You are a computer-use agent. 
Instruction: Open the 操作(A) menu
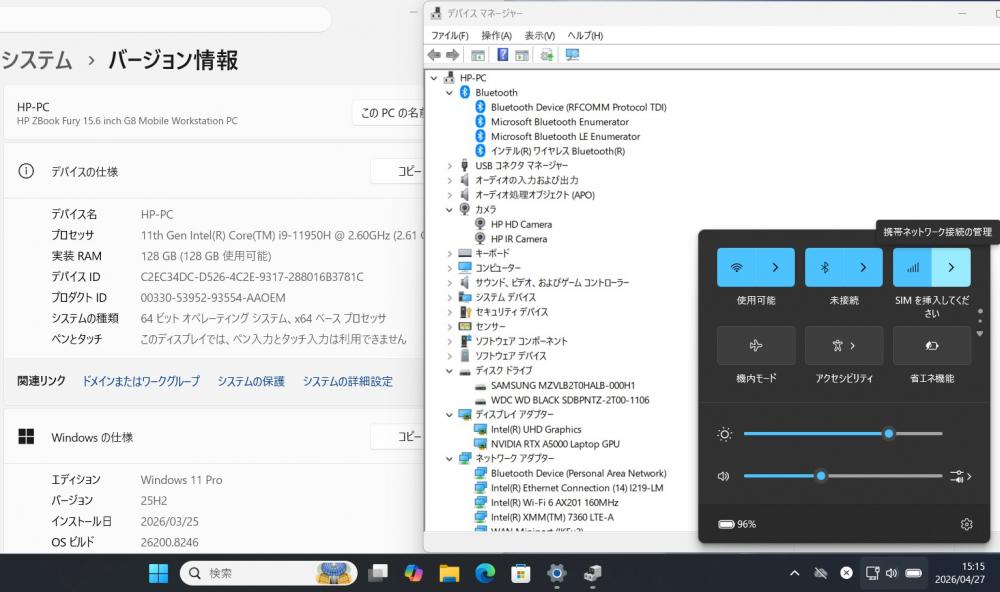coord(496,36)
